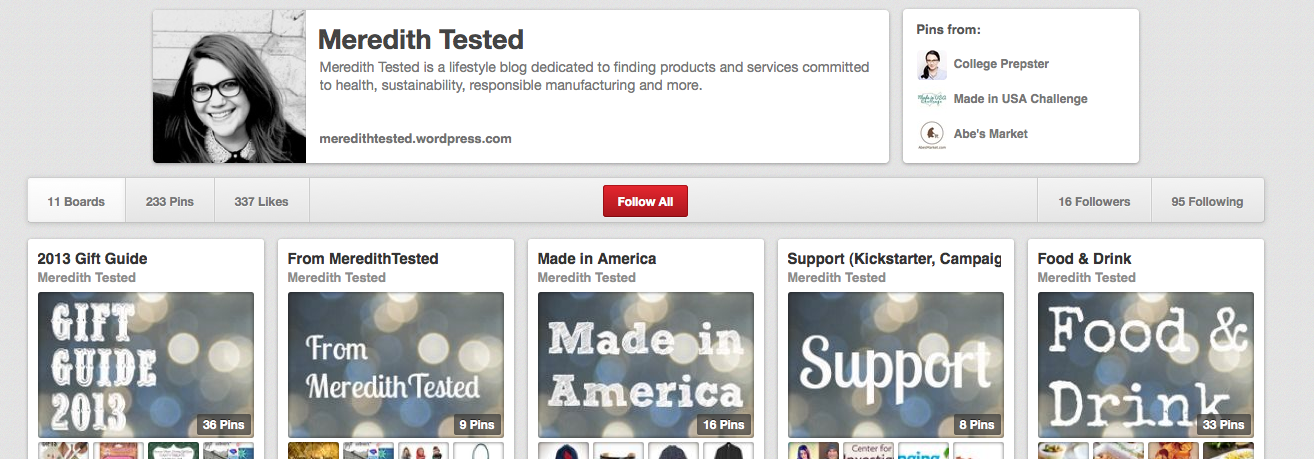Open the Food & Drink board cover
The height and width of the screenshot is (459, 1314).
[x=1146, y=364]
